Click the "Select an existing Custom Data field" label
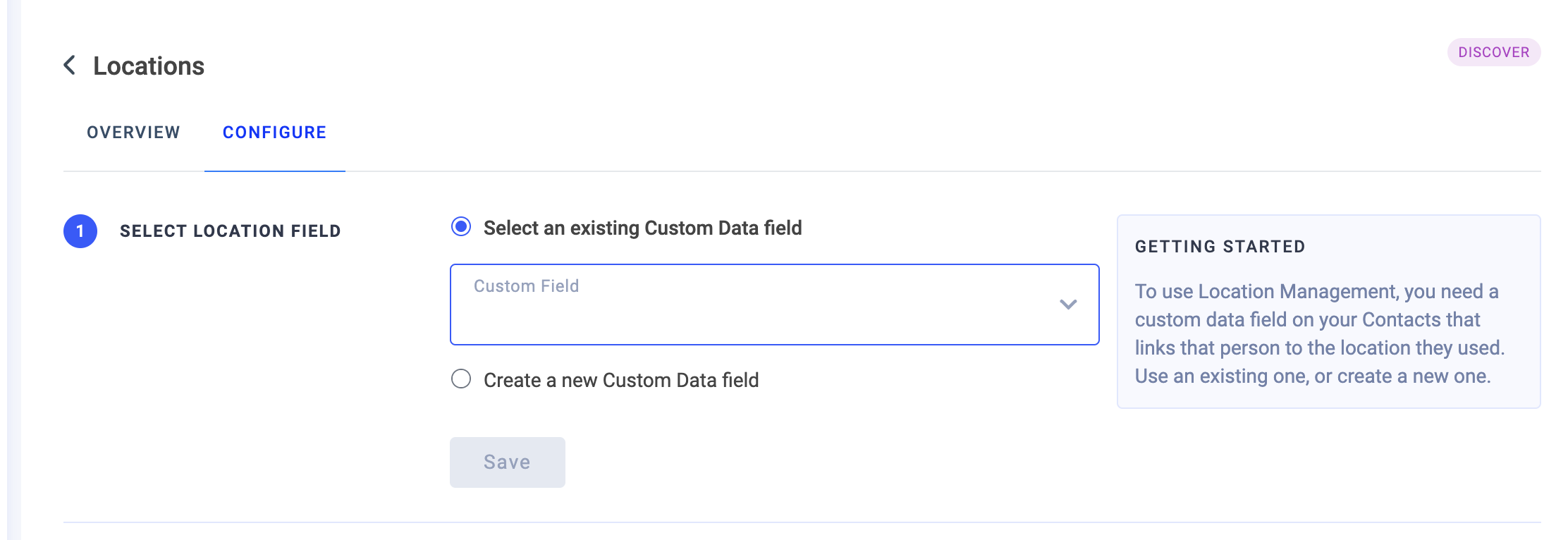 click(642, 228)
